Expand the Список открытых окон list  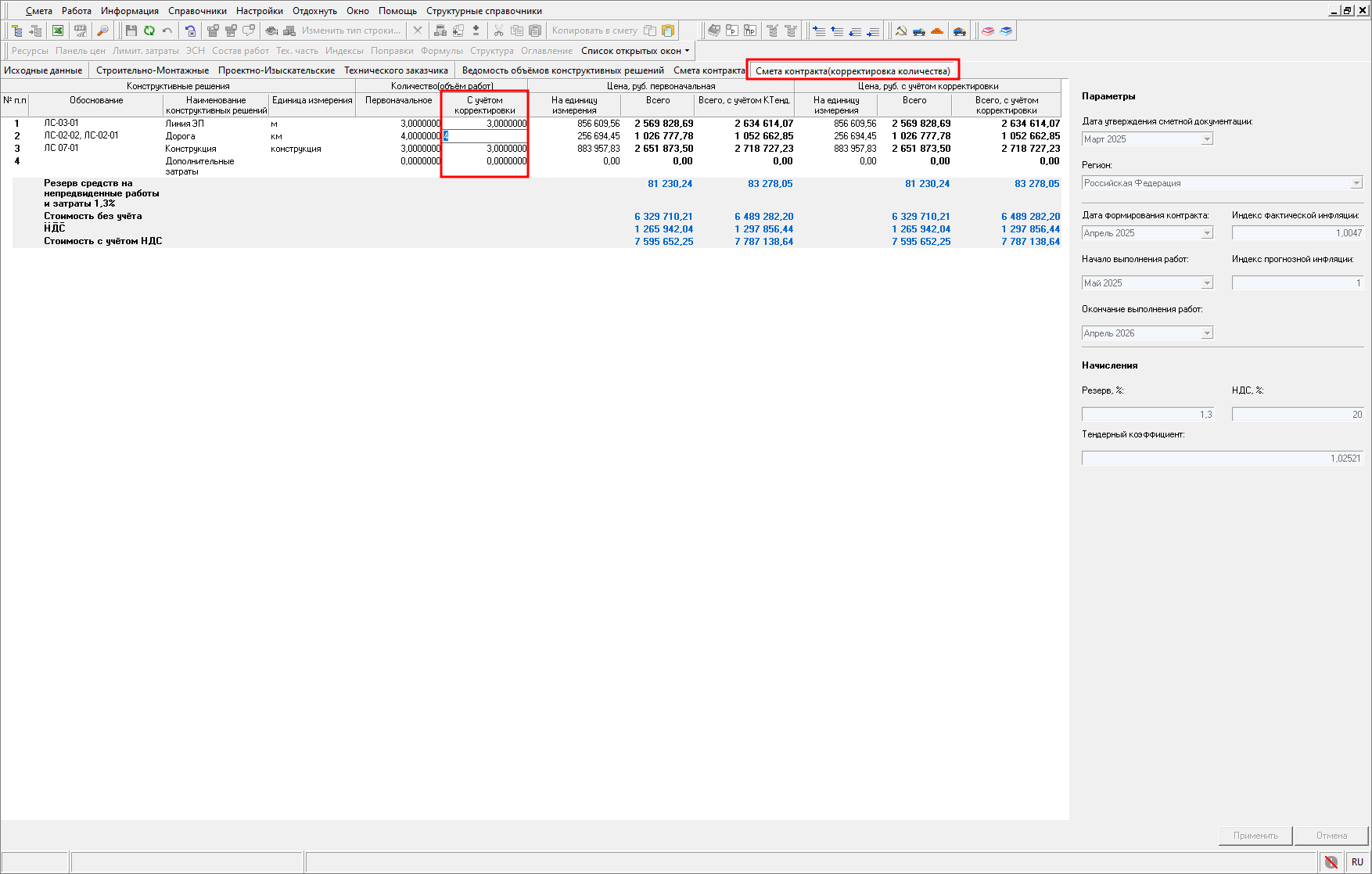click(x=635, y=51)
